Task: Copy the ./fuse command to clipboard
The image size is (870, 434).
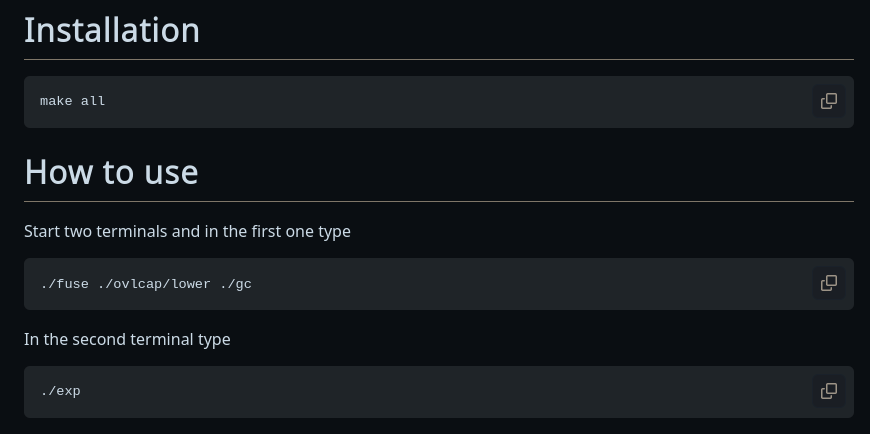Action: point(829,283)
